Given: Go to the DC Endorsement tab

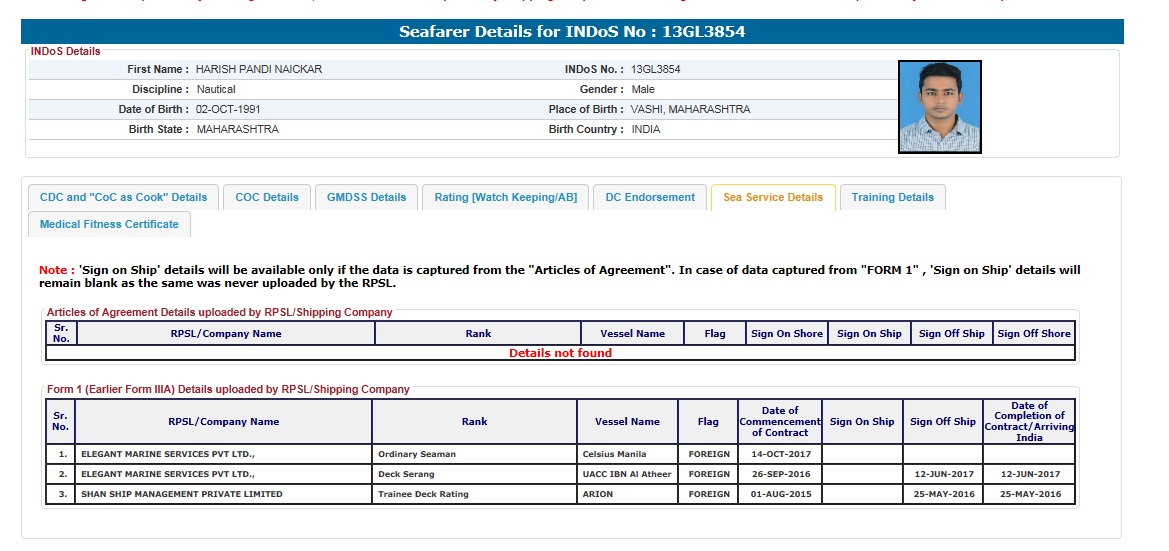Looking at the screenshot, I should pyautogui.click(x=650, y=197).
